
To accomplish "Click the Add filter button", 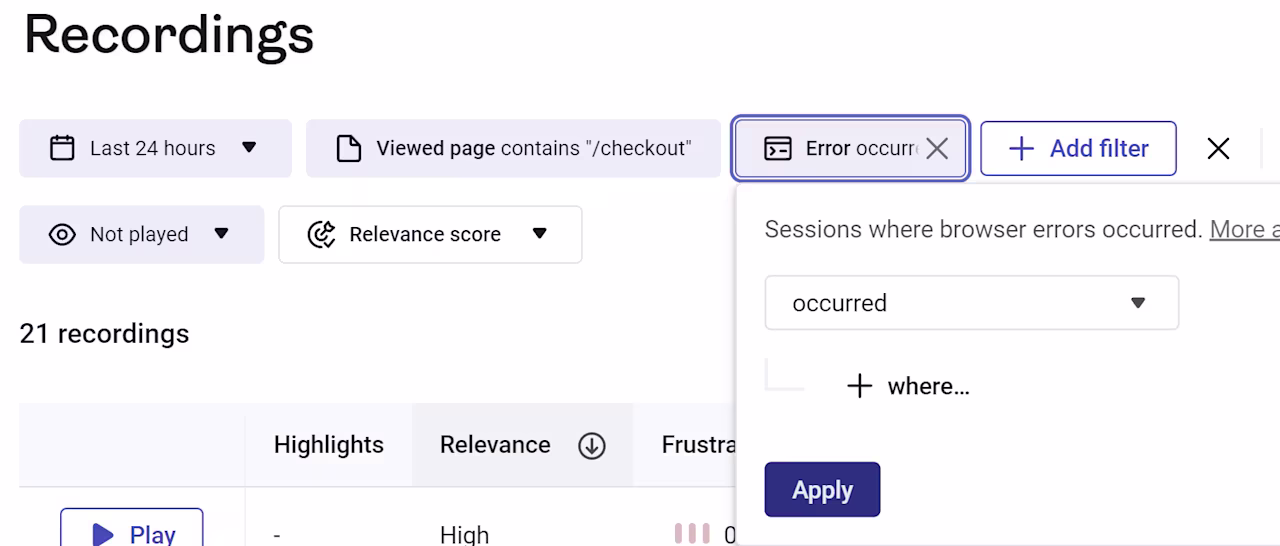I will pos(1078,148).
